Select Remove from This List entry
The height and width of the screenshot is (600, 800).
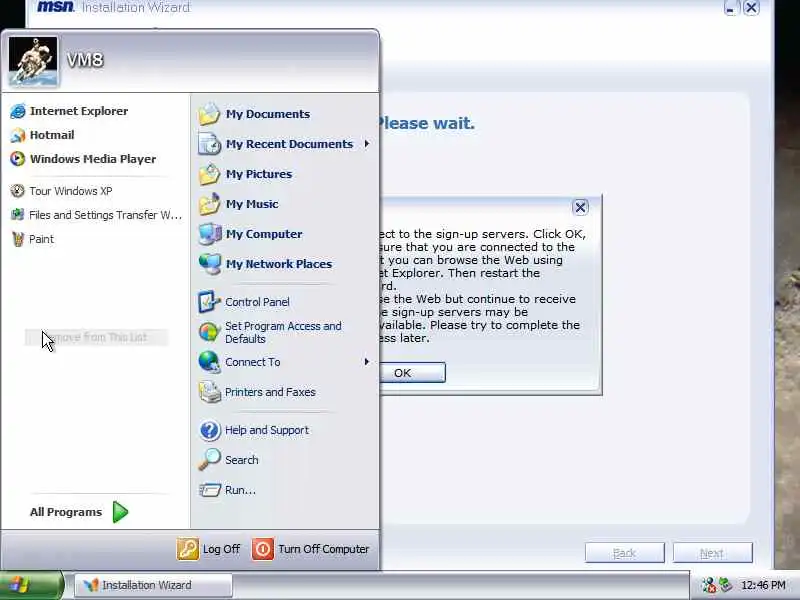tap(96, 337)
